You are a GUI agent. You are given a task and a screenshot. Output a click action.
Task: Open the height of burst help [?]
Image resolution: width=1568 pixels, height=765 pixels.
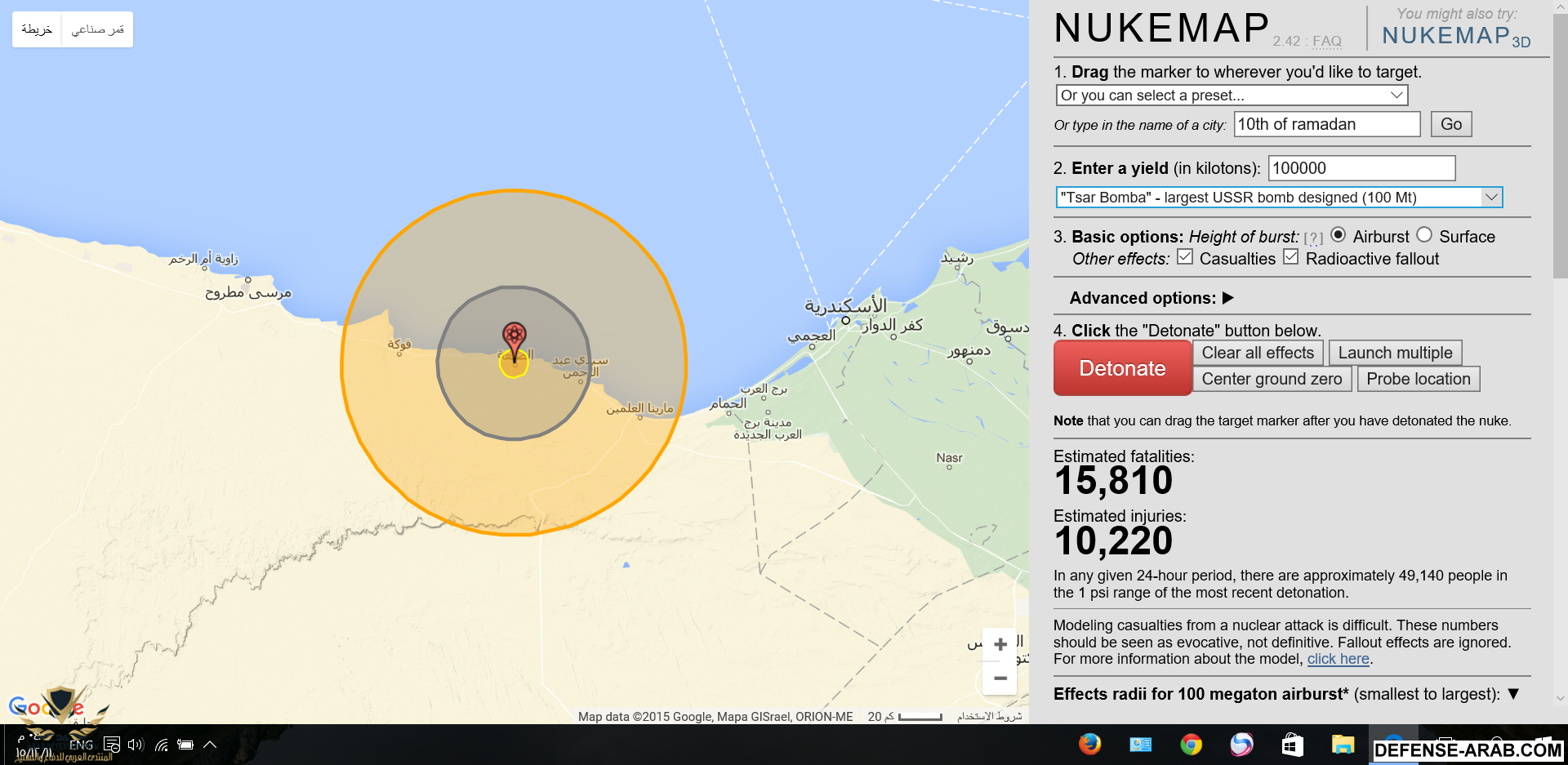[1313, 238]
